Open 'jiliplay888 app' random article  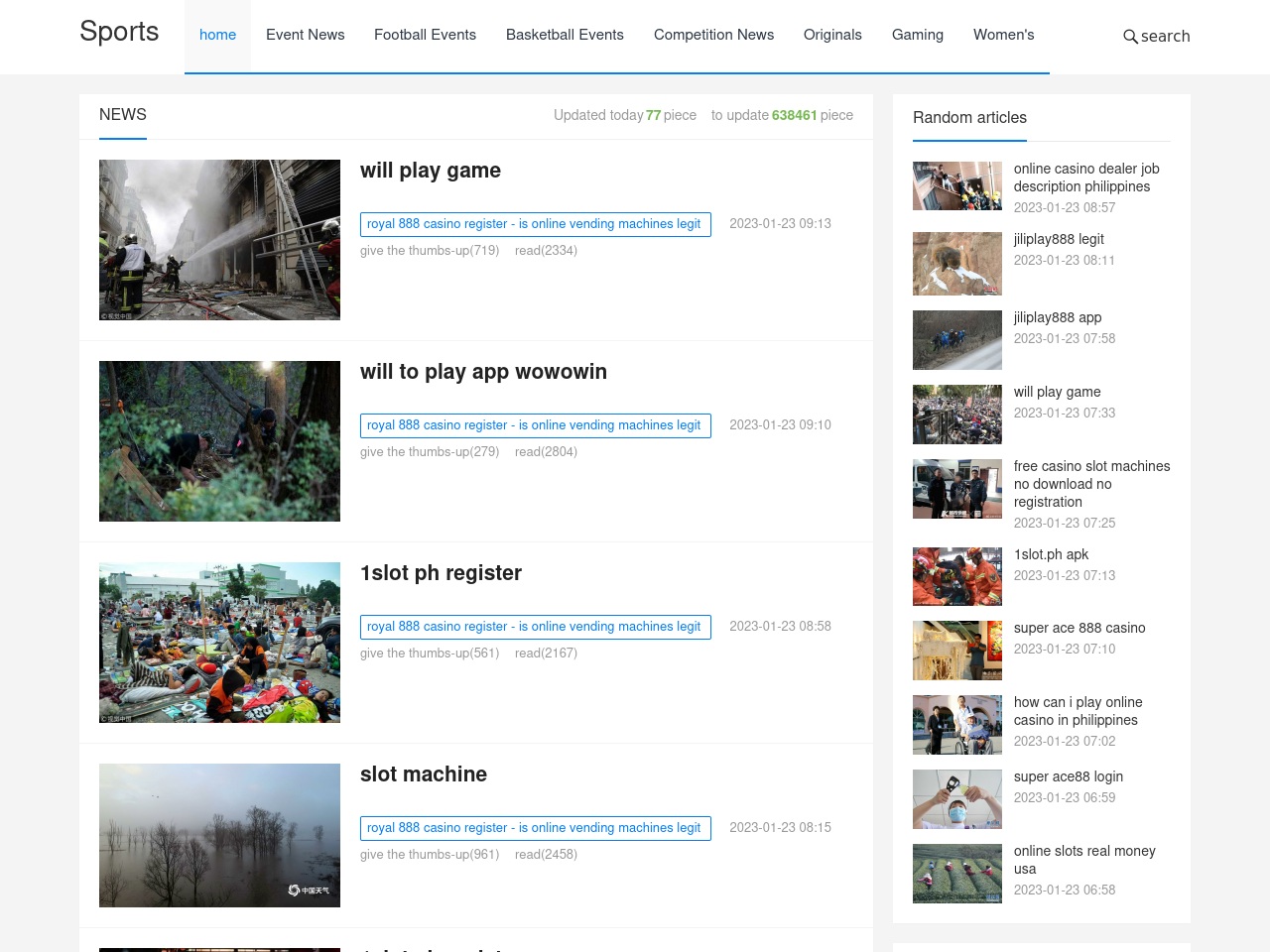click(x=1058, y=317)
